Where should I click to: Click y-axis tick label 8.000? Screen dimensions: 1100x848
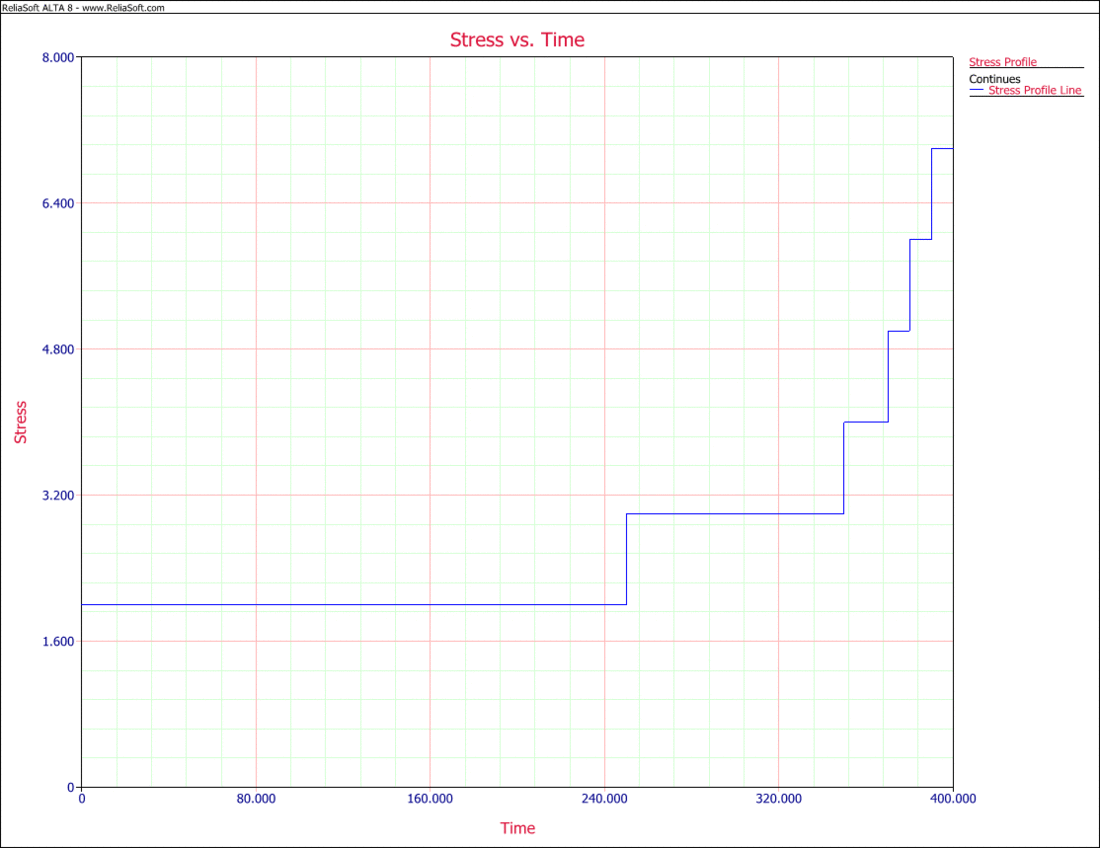[x=58, y=58]
